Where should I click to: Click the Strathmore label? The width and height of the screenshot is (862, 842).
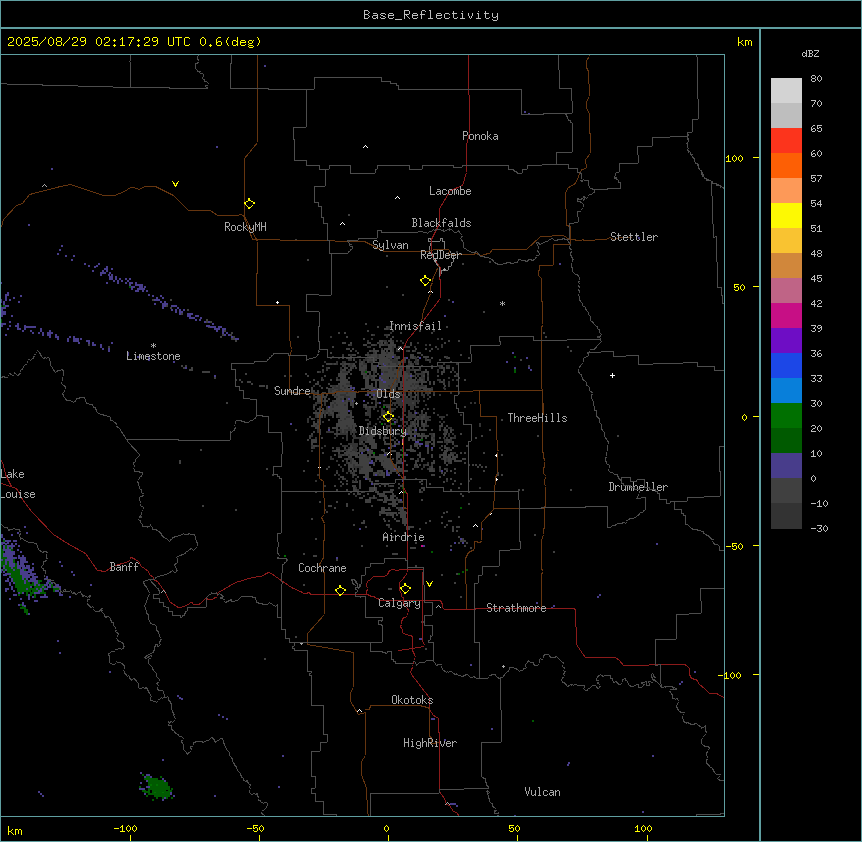(x=516, y=608)
